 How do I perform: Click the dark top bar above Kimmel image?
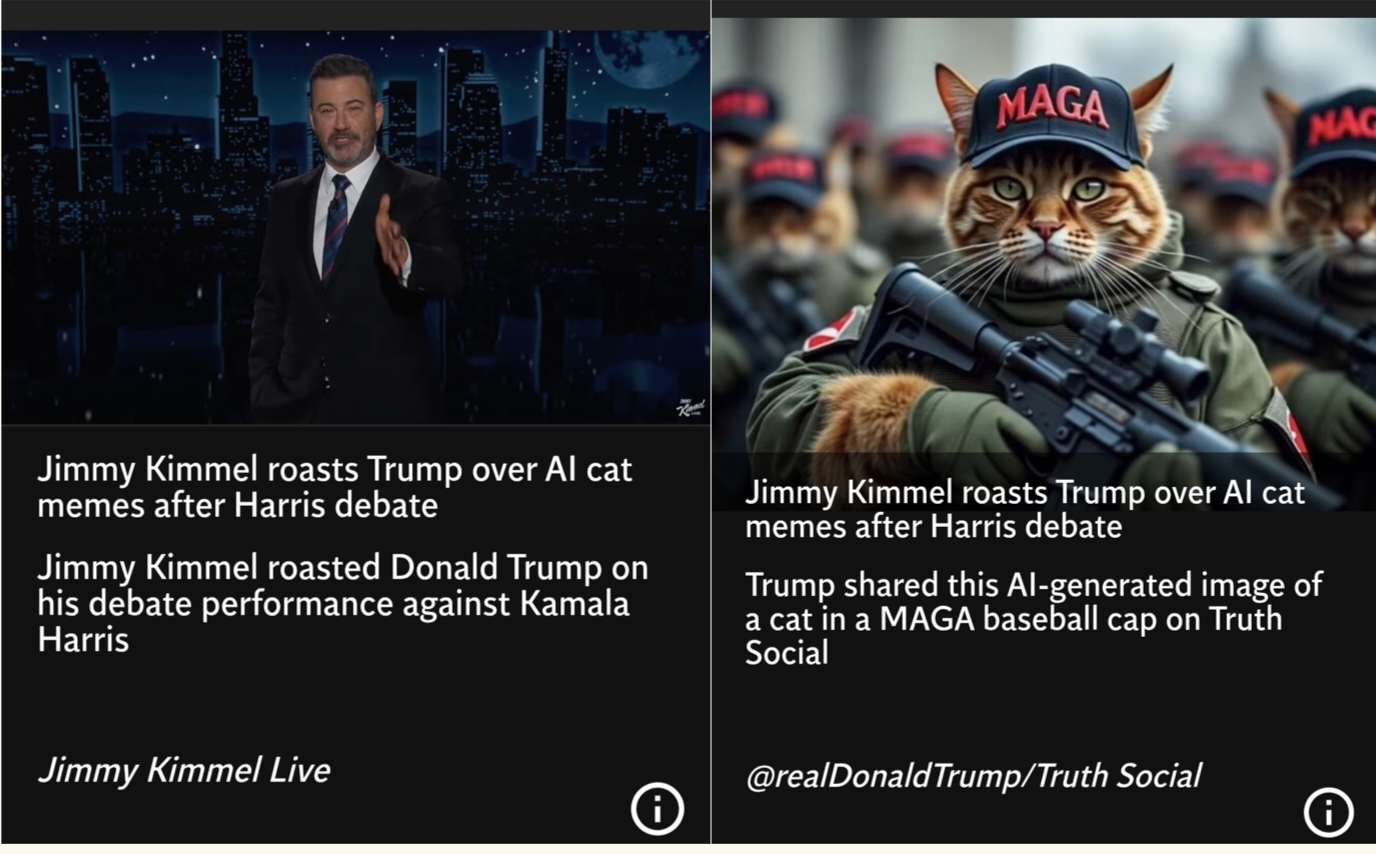click(x=355, y=15)
